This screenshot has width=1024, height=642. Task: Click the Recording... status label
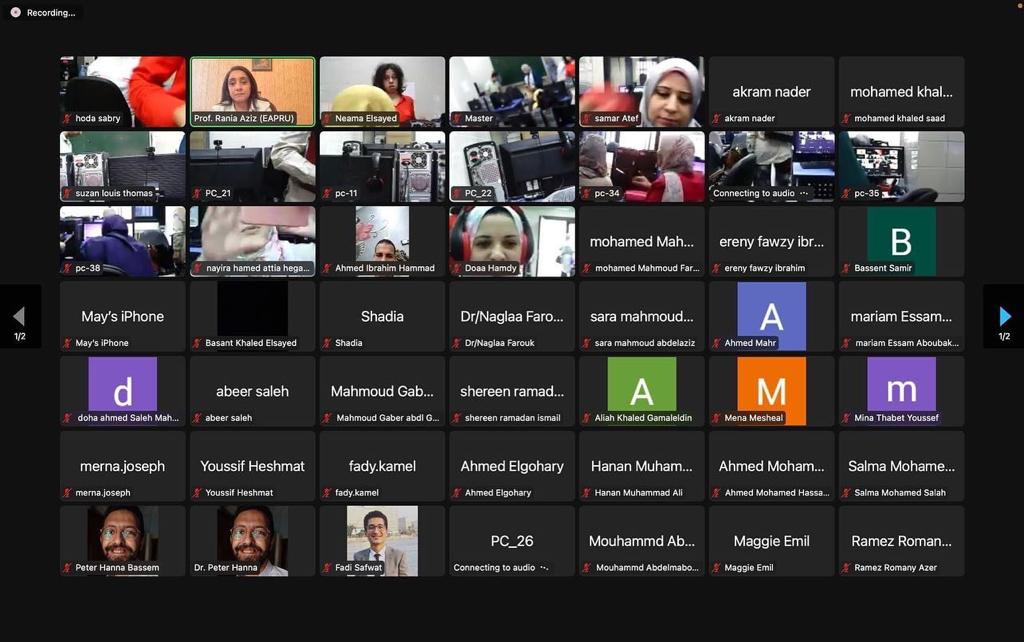pos(51,12)
